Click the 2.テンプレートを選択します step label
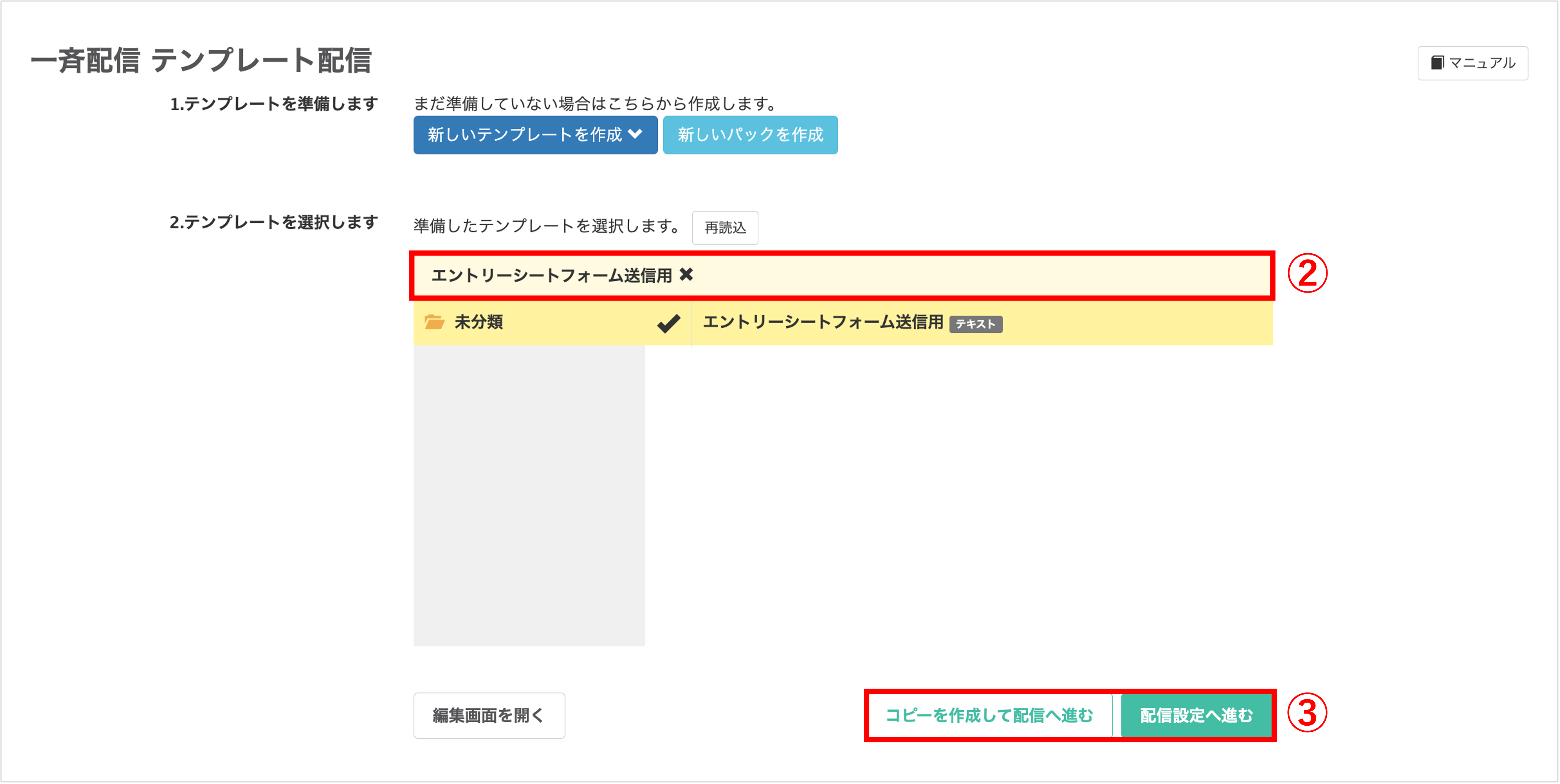 [x=274, y=222]
